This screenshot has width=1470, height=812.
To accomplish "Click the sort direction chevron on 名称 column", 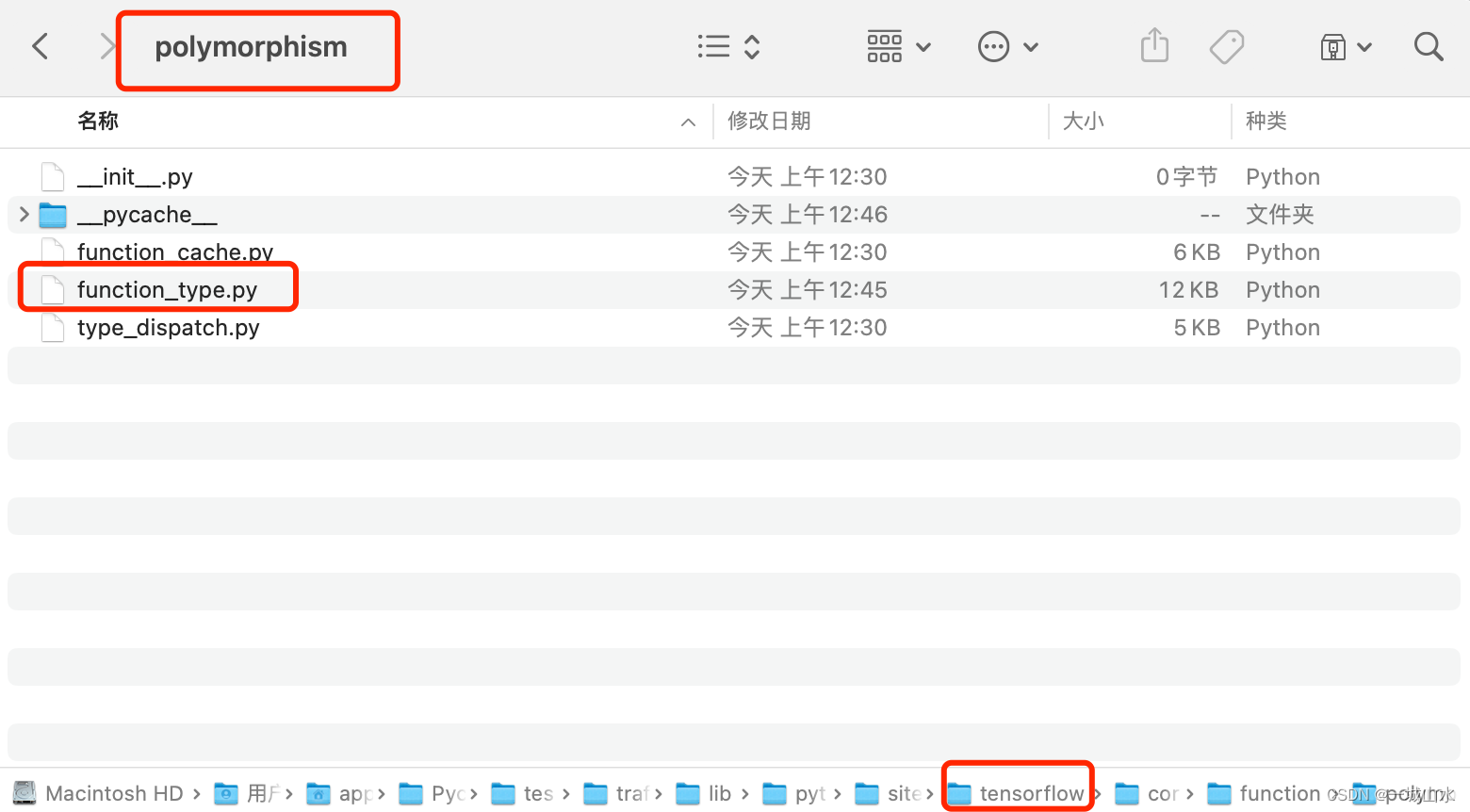I will coord(688,122).
